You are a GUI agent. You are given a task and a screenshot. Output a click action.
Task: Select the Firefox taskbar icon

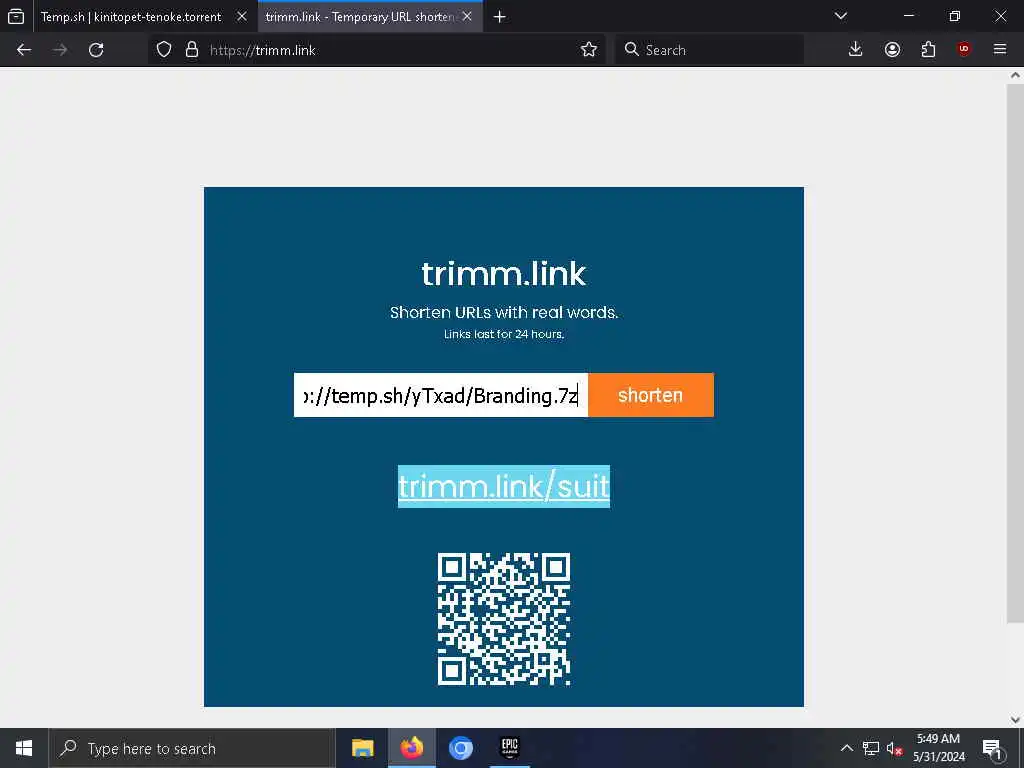(x=411, y=748)
